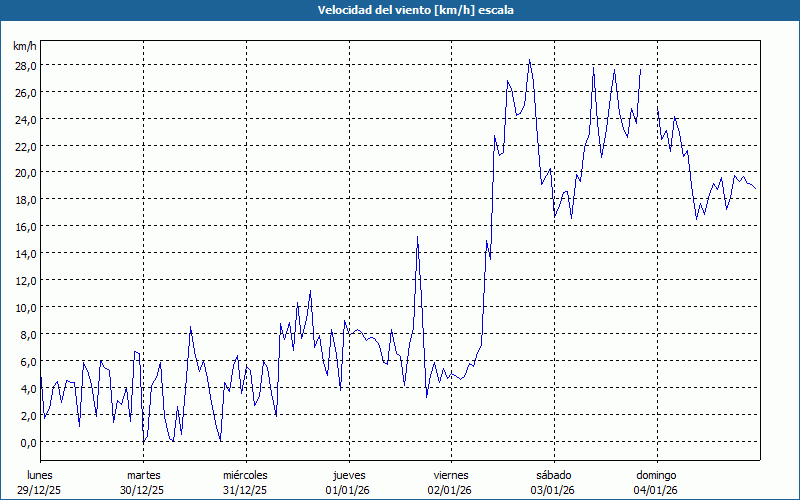Select the 'lunes' day label
The width and height of the screenshot is (800, 500).
[x=41, y=475]
